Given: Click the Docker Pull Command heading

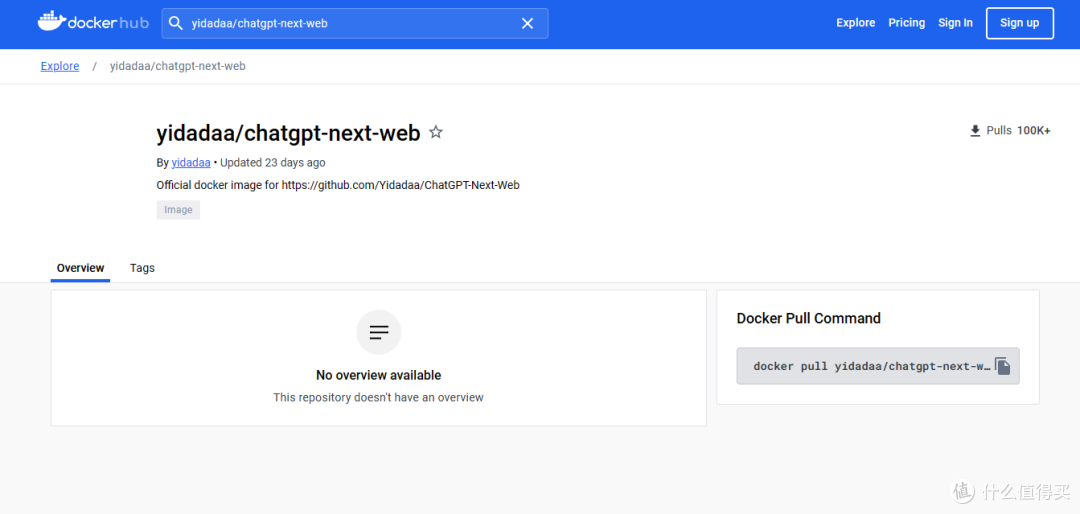Looking at the screenshot, I should tap(809, 318).
